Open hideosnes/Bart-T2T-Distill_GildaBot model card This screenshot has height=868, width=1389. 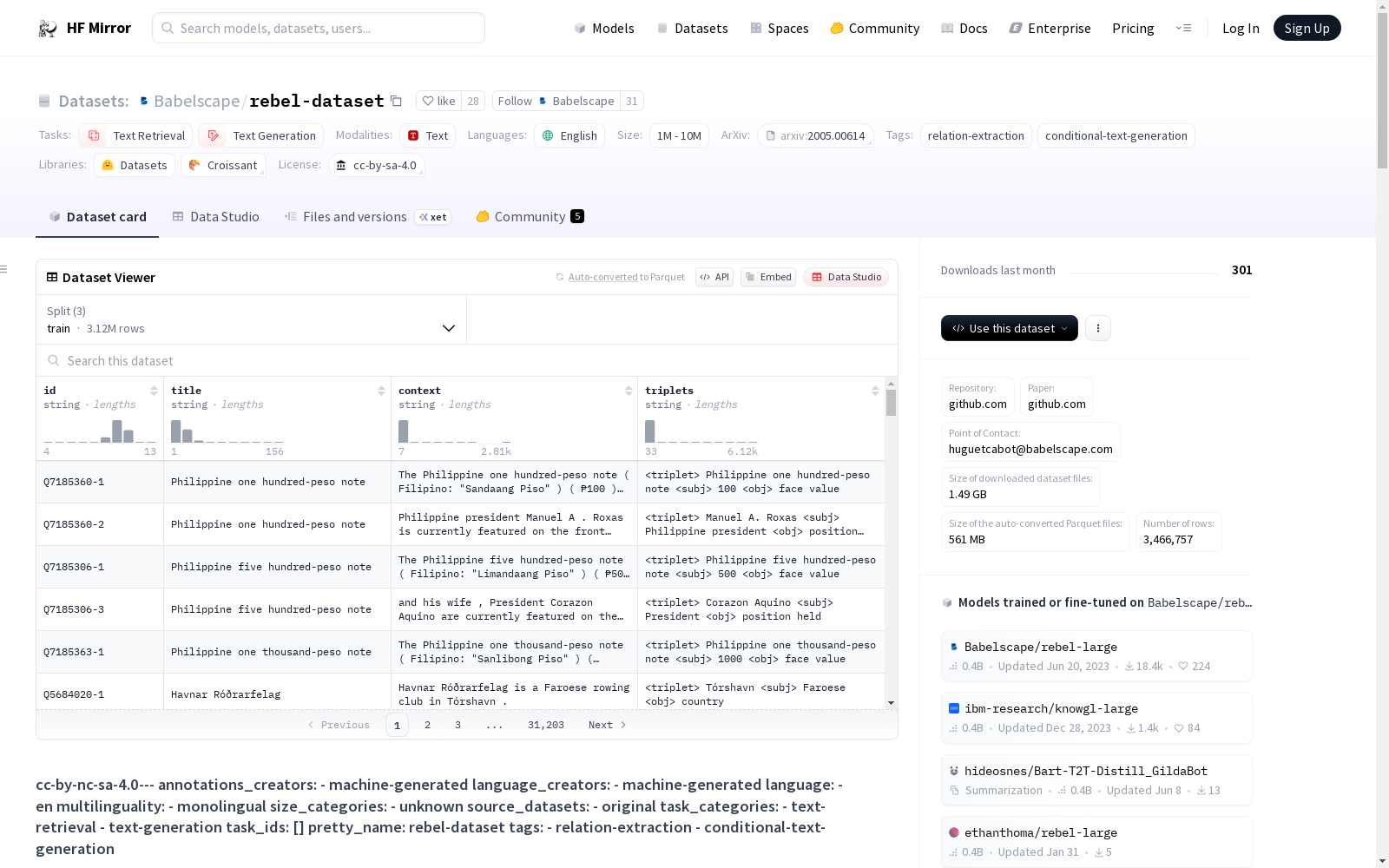pyautogui.click(x=1096, y=780)
